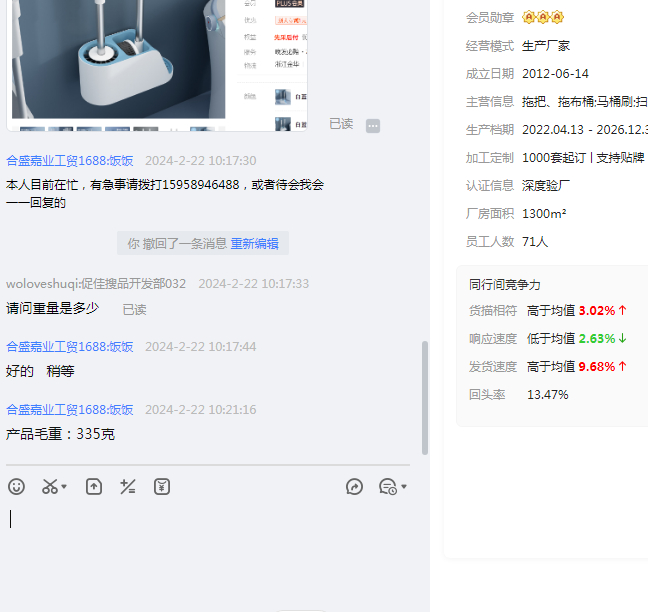Click the 厂房面积 1300m² value
The width and height of the screenshot is (648, 612).
(544, 214)
